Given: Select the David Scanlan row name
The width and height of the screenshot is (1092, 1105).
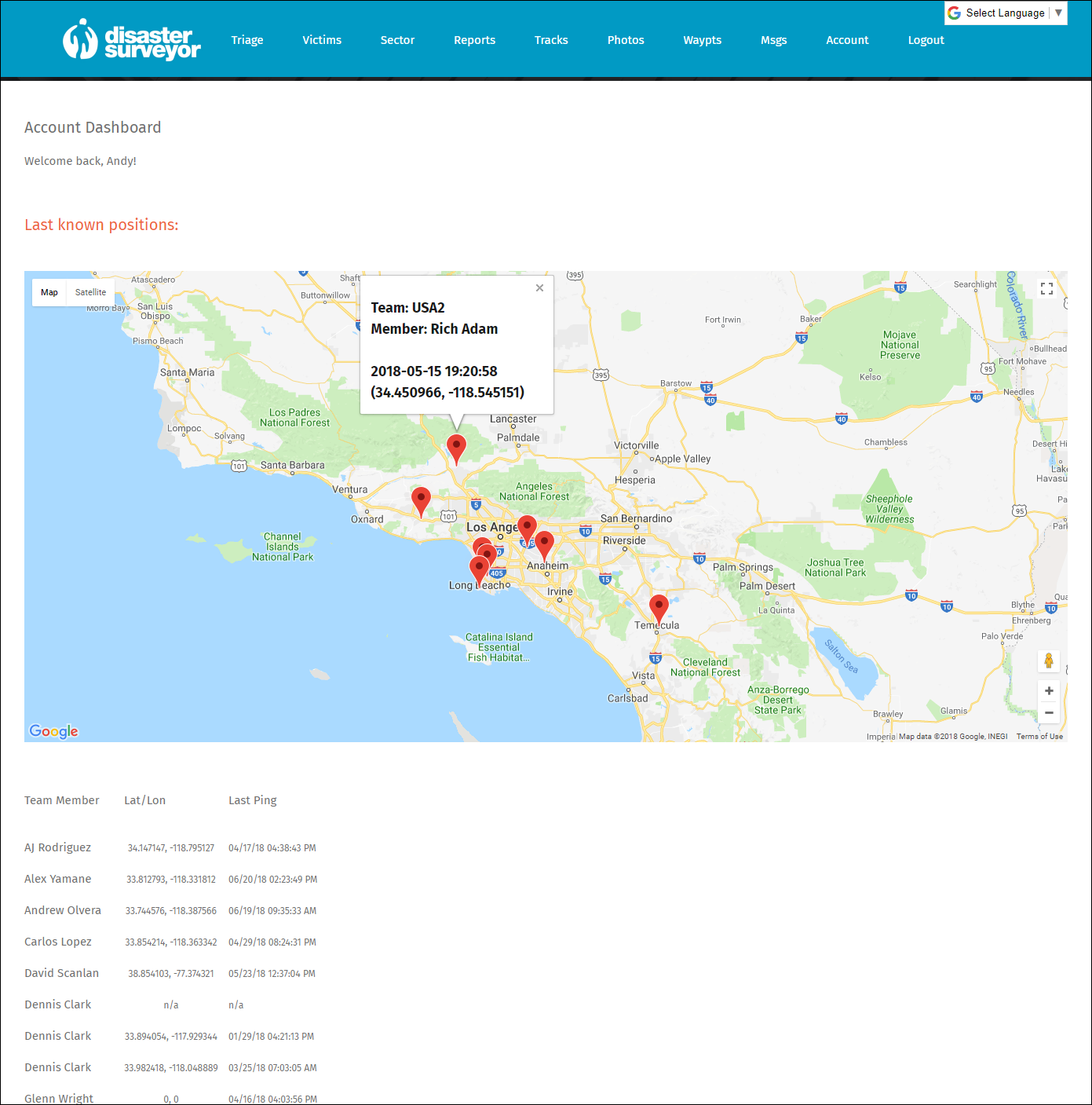Looking at the screenshot, I should pos(61,973).
